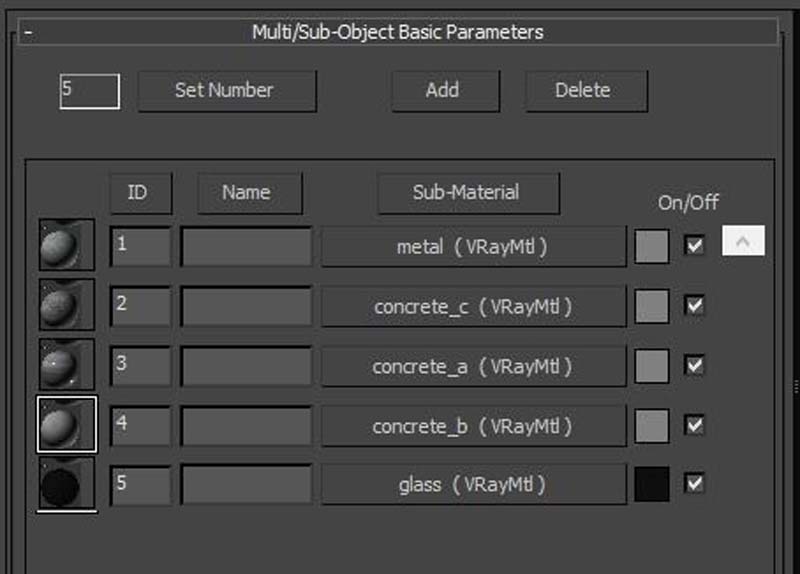Click the metal material preview sphere thumbnail
Image resolution: width=800 pixels, height=574 pixels.
(66, 245)
